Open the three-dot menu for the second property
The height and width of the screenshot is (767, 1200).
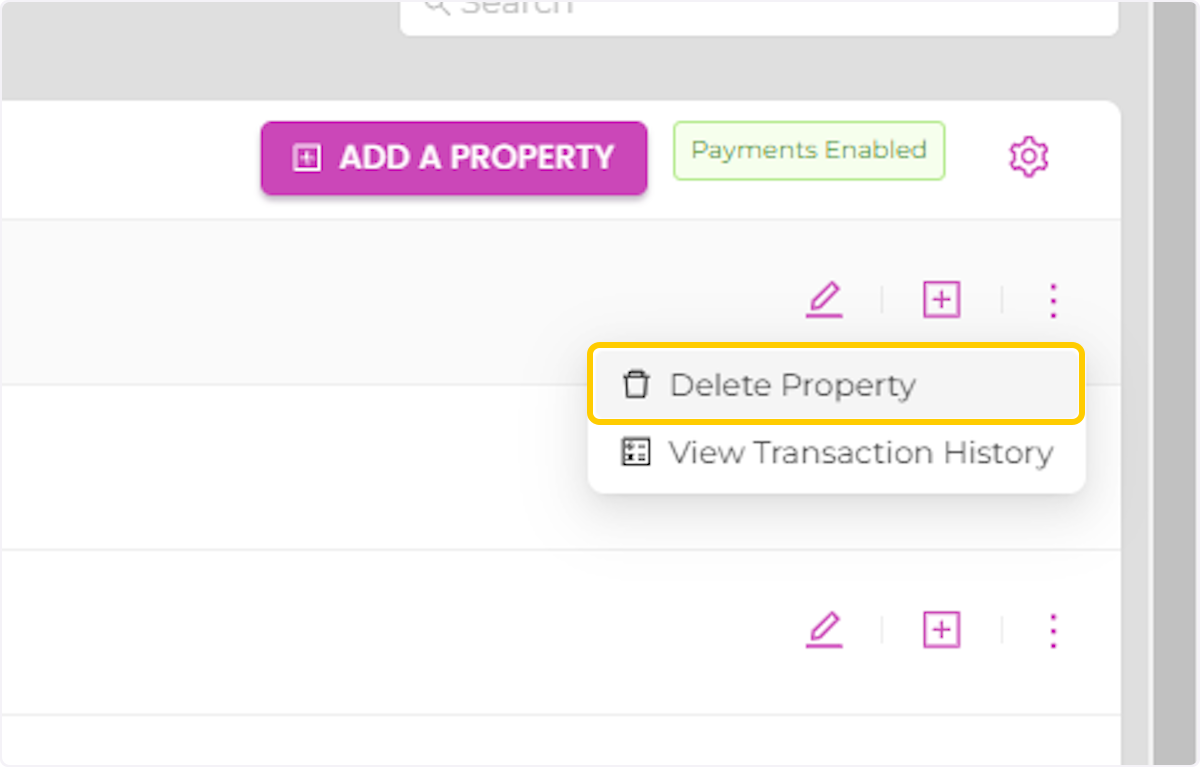1053,630
